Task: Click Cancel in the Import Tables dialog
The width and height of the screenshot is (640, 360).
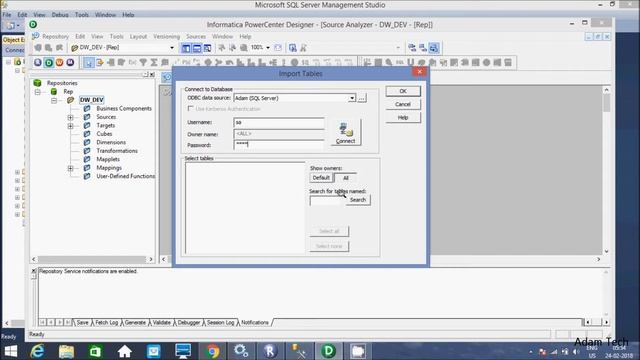Action: (403, 104)
